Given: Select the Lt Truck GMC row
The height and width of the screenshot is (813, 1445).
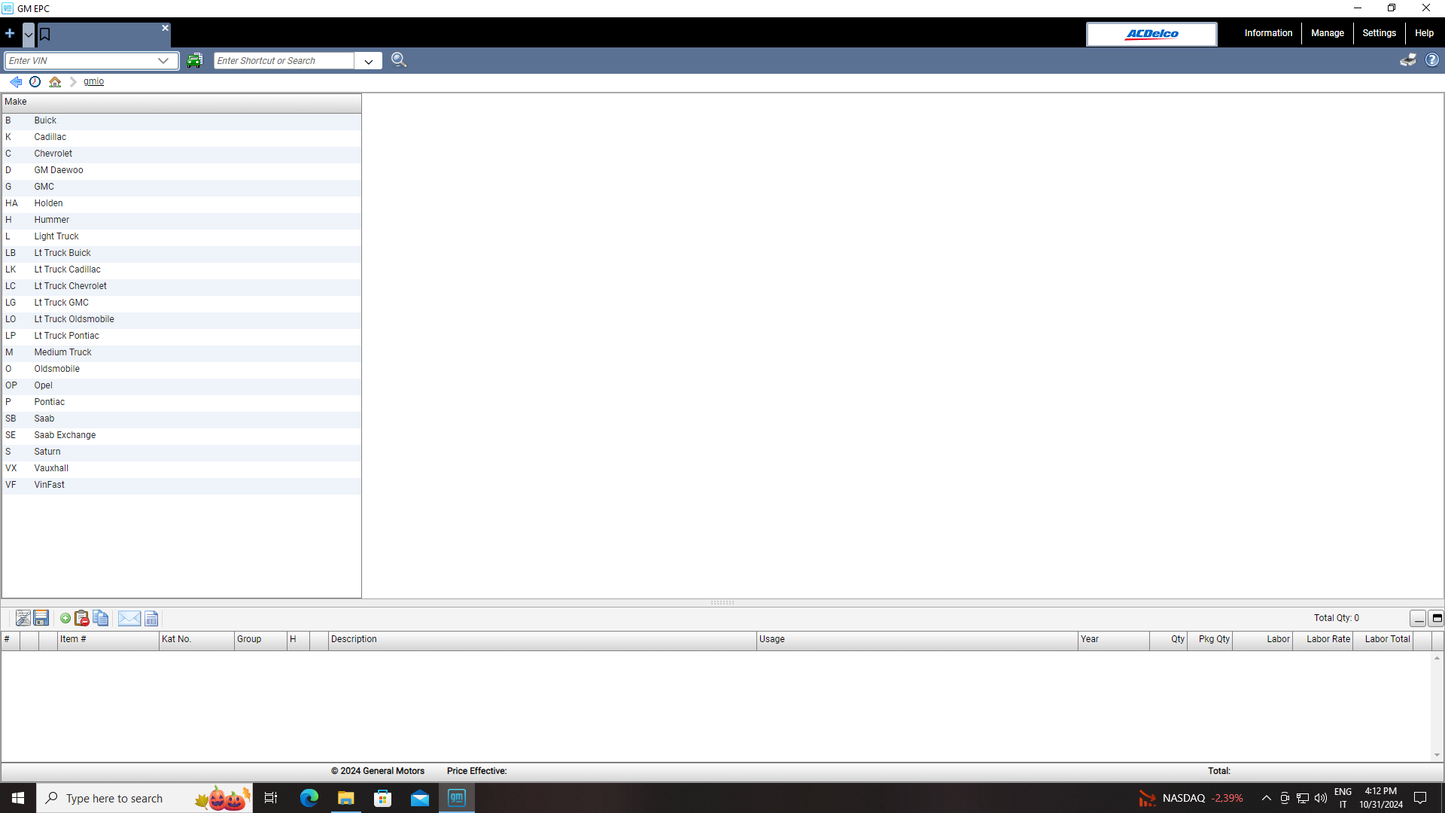Looking at the screenshot, I should coord(181,303).
